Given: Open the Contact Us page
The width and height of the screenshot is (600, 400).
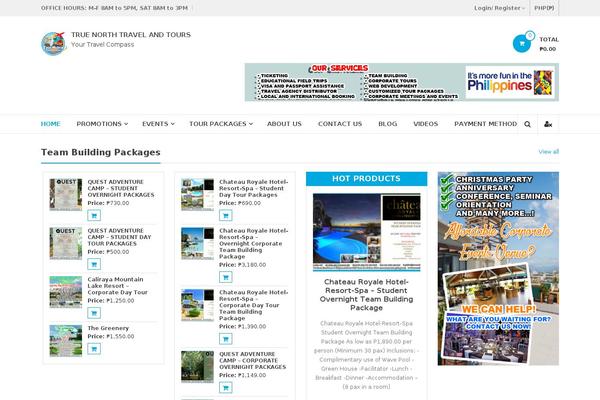Looking at the screenshot, I should pyautogui.click(x=340, y=124).
